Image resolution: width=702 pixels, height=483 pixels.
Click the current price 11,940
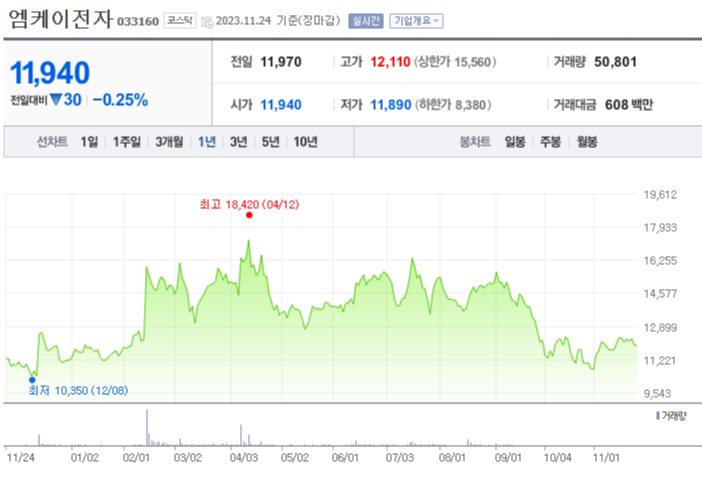point(50,73)
